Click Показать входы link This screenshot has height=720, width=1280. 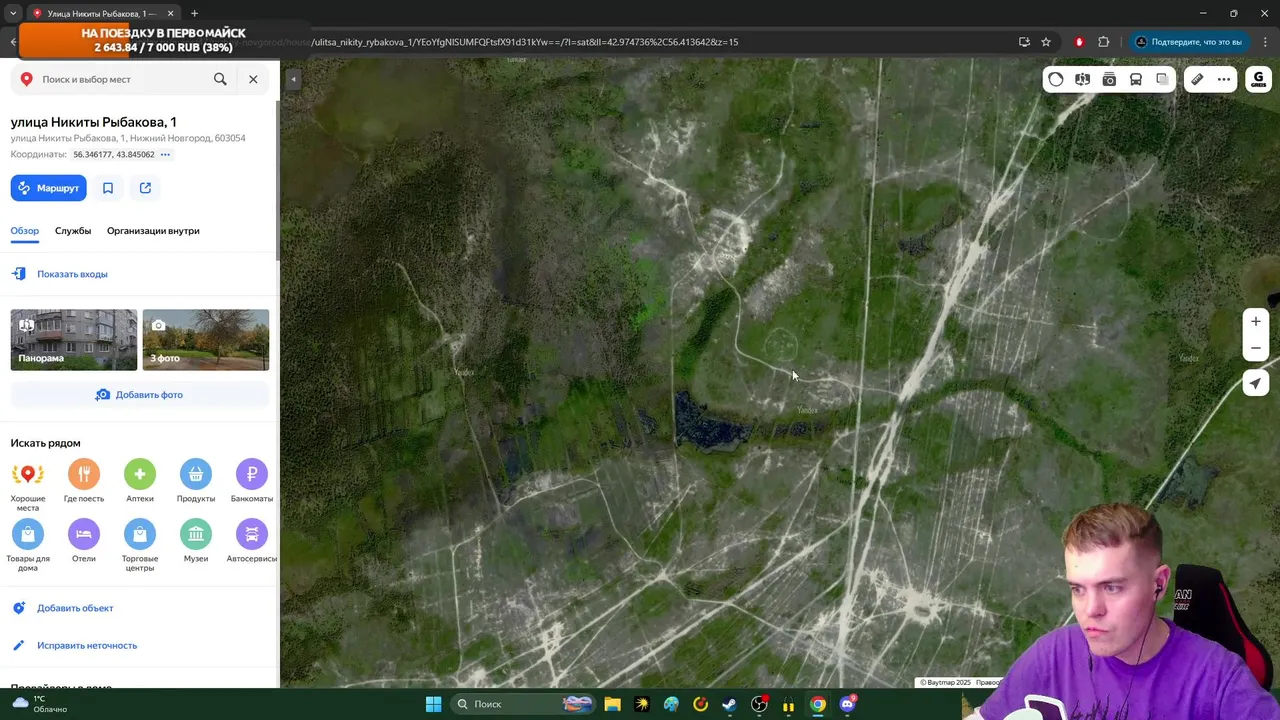(72, 274)
